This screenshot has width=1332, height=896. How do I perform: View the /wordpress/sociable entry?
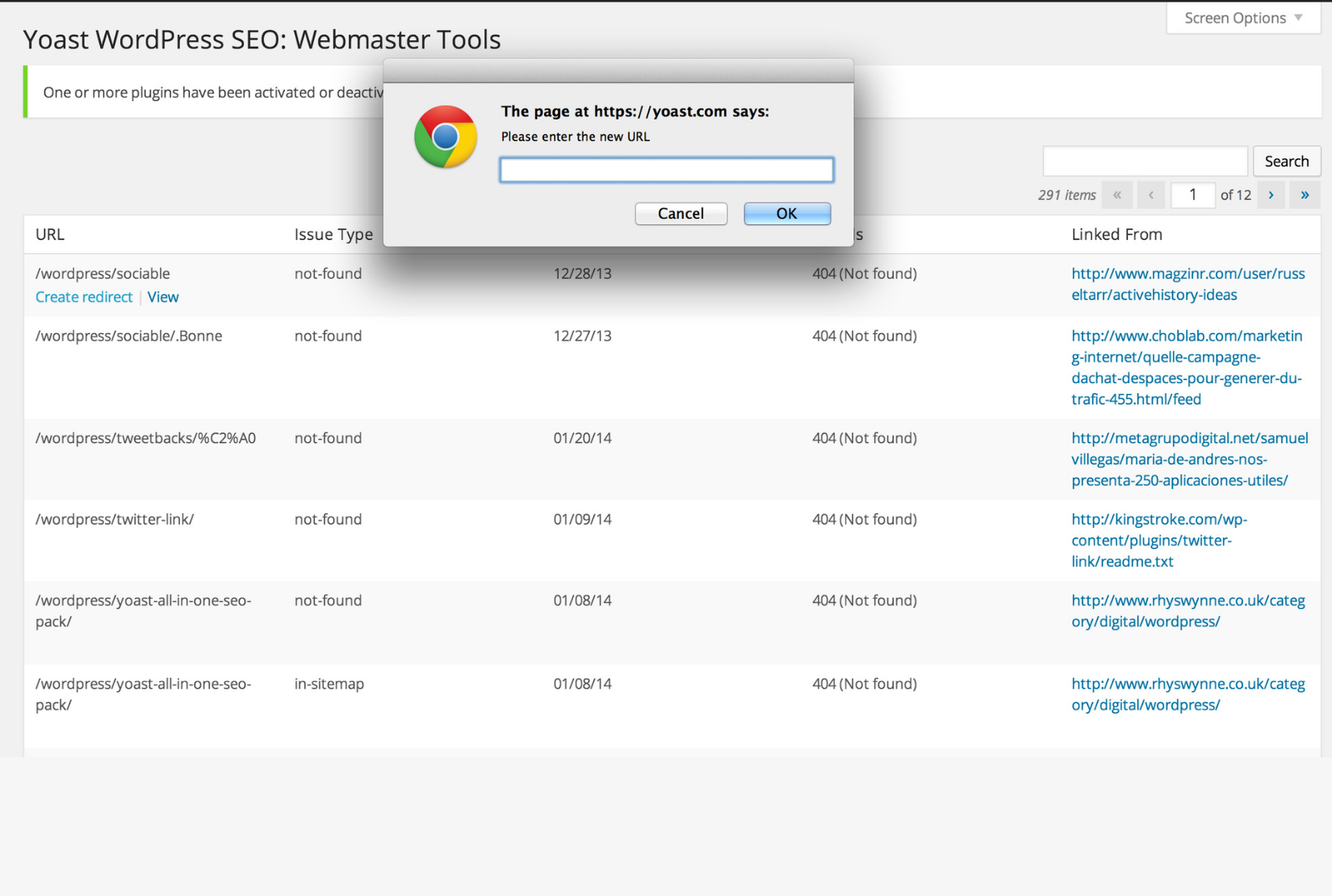pyautogui.click(x=163, y=296)
